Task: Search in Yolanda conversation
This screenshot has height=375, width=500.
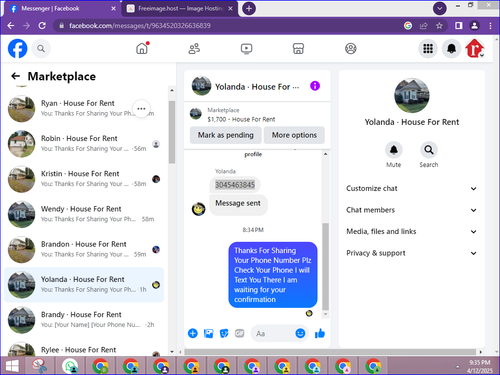Action: click(x=429, y=150)
